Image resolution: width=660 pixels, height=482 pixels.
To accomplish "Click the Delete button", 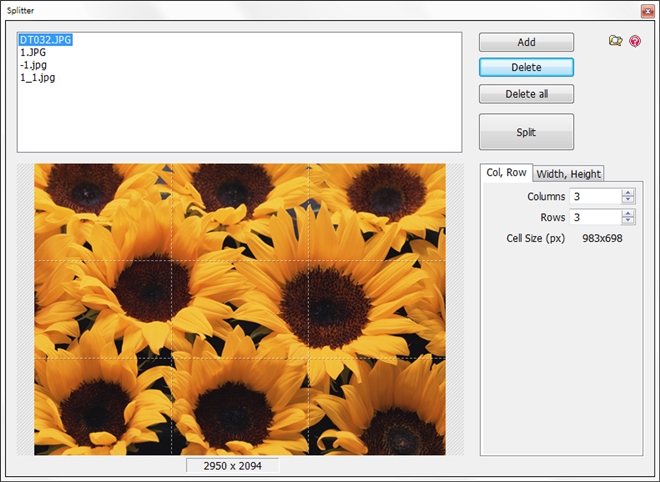I will click(x=526, y=68).
